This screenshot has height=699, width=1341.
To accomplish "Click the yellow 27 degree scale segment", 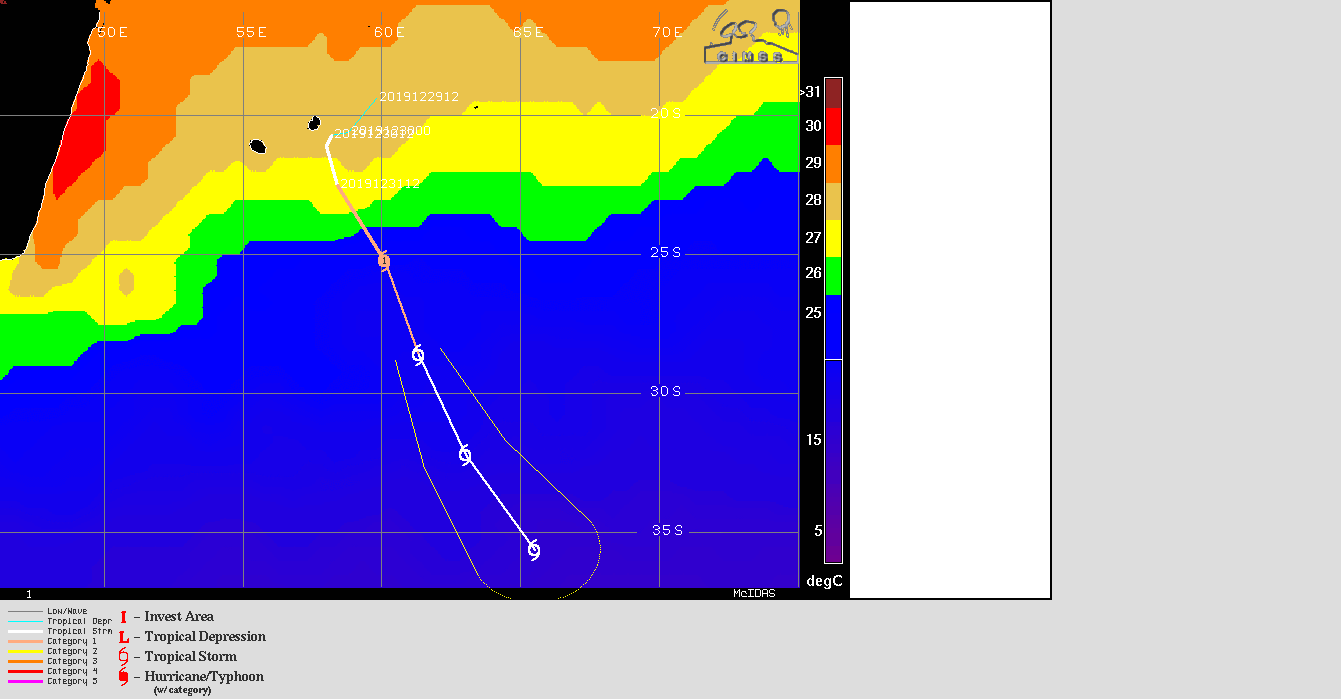I will [x=832, y=239].
